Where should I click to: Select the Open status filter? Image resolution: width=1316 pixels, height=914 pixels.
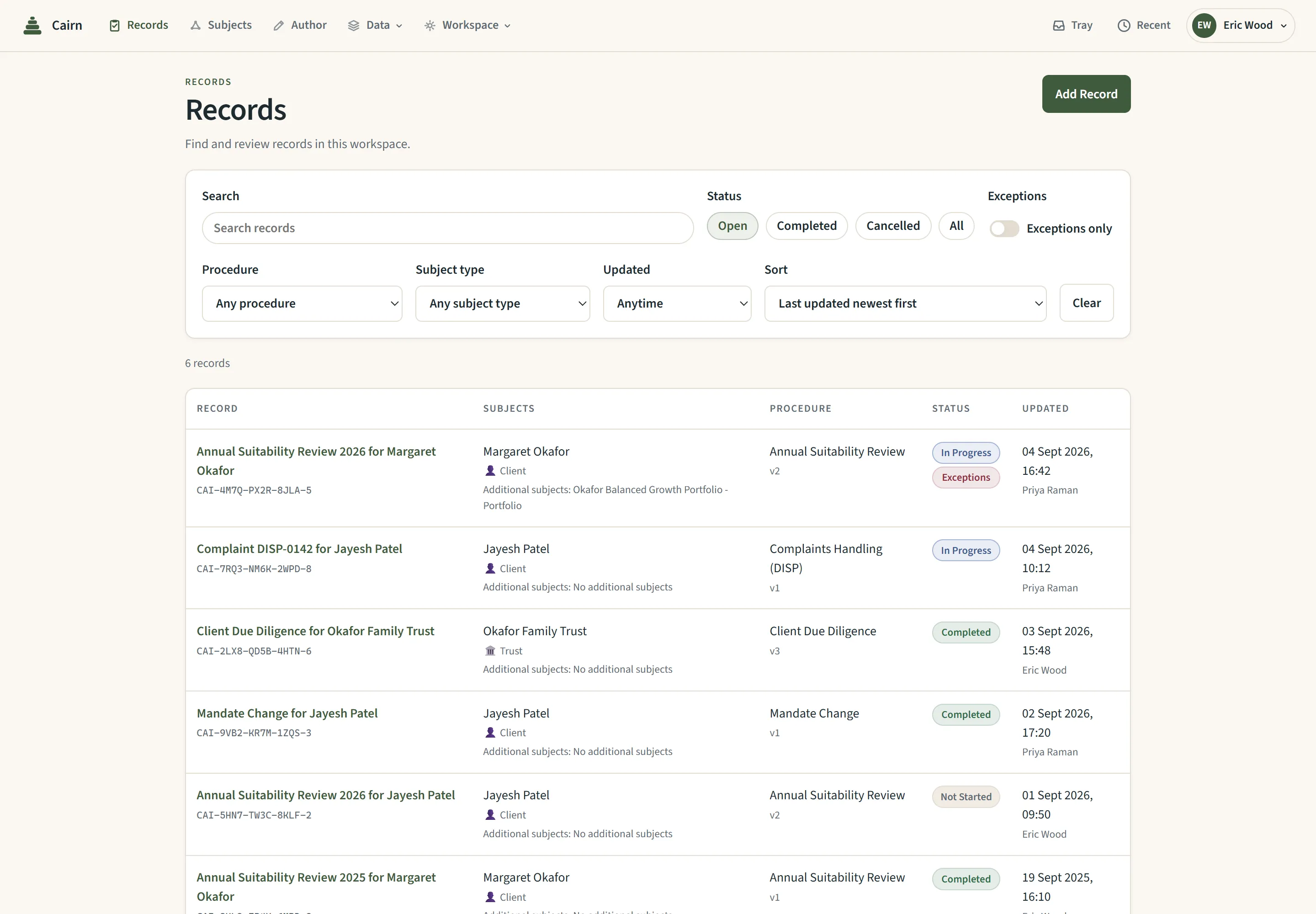[x=732, y=226]
